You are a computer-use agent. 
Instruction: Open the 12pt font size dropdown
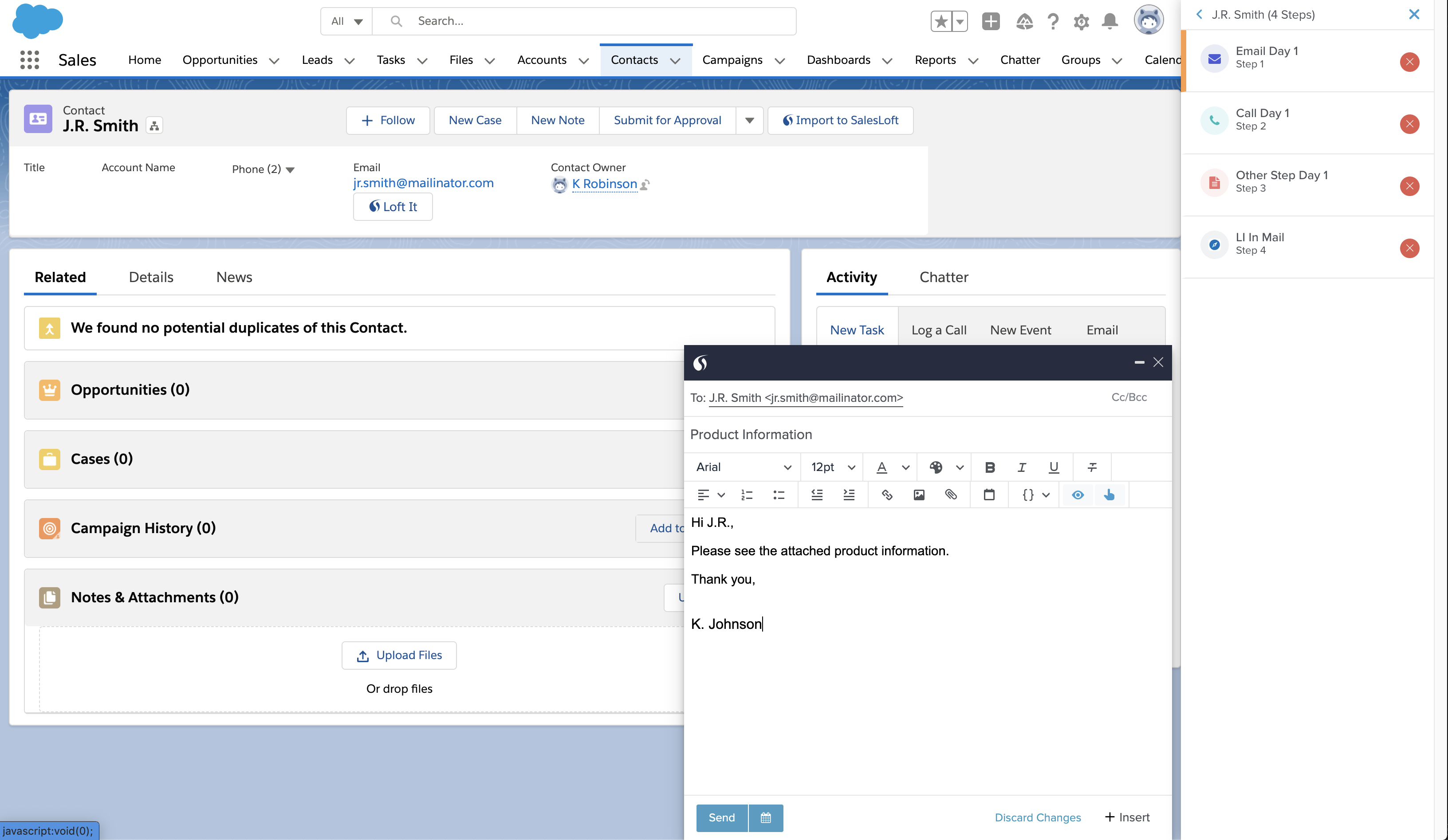(x=833, y=467)
